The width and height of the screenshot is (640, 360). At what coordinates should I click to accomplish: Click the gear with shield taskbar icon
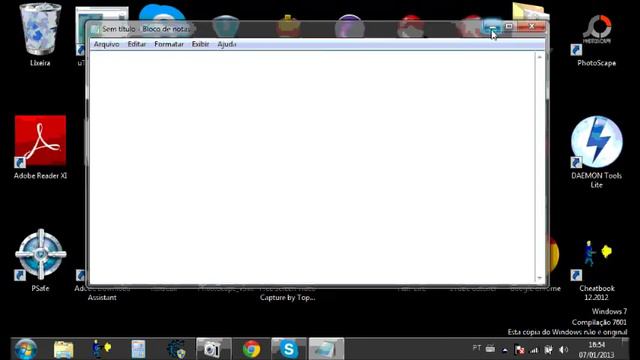pyautogui.click(x=176, y=349)
